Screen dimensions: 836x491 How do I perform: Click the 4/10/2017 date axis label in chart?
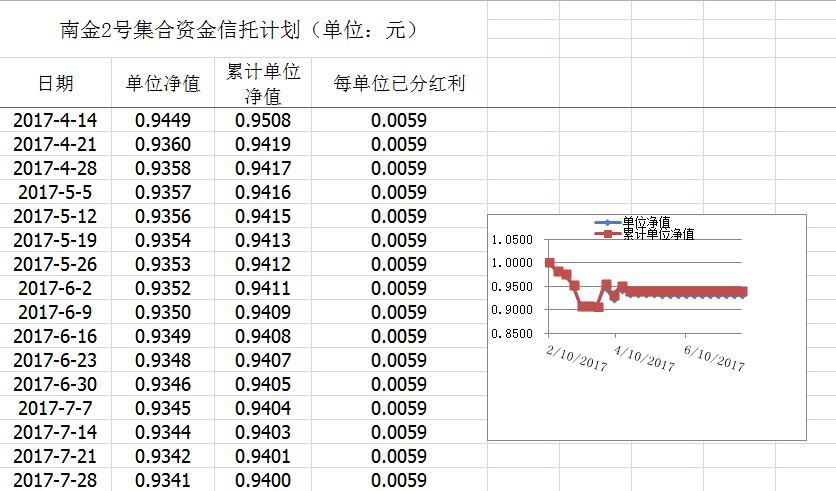coord(644,358)
